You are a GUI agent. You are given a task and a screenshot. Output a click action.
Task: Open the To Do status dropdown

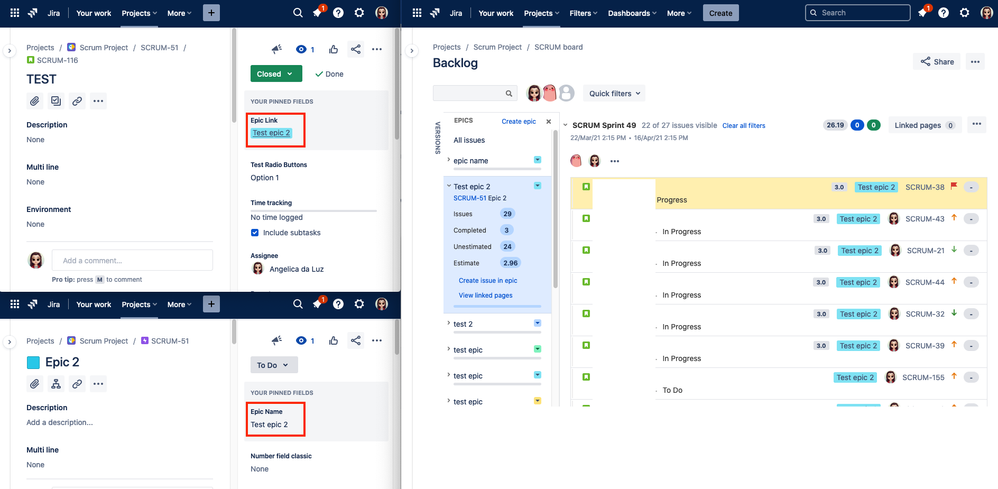[273, 366]
